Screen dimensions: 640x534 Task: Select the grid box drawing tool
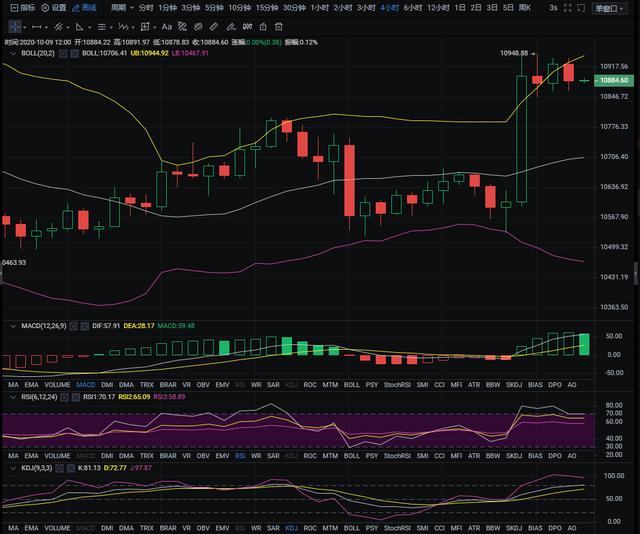coord(144,27)
